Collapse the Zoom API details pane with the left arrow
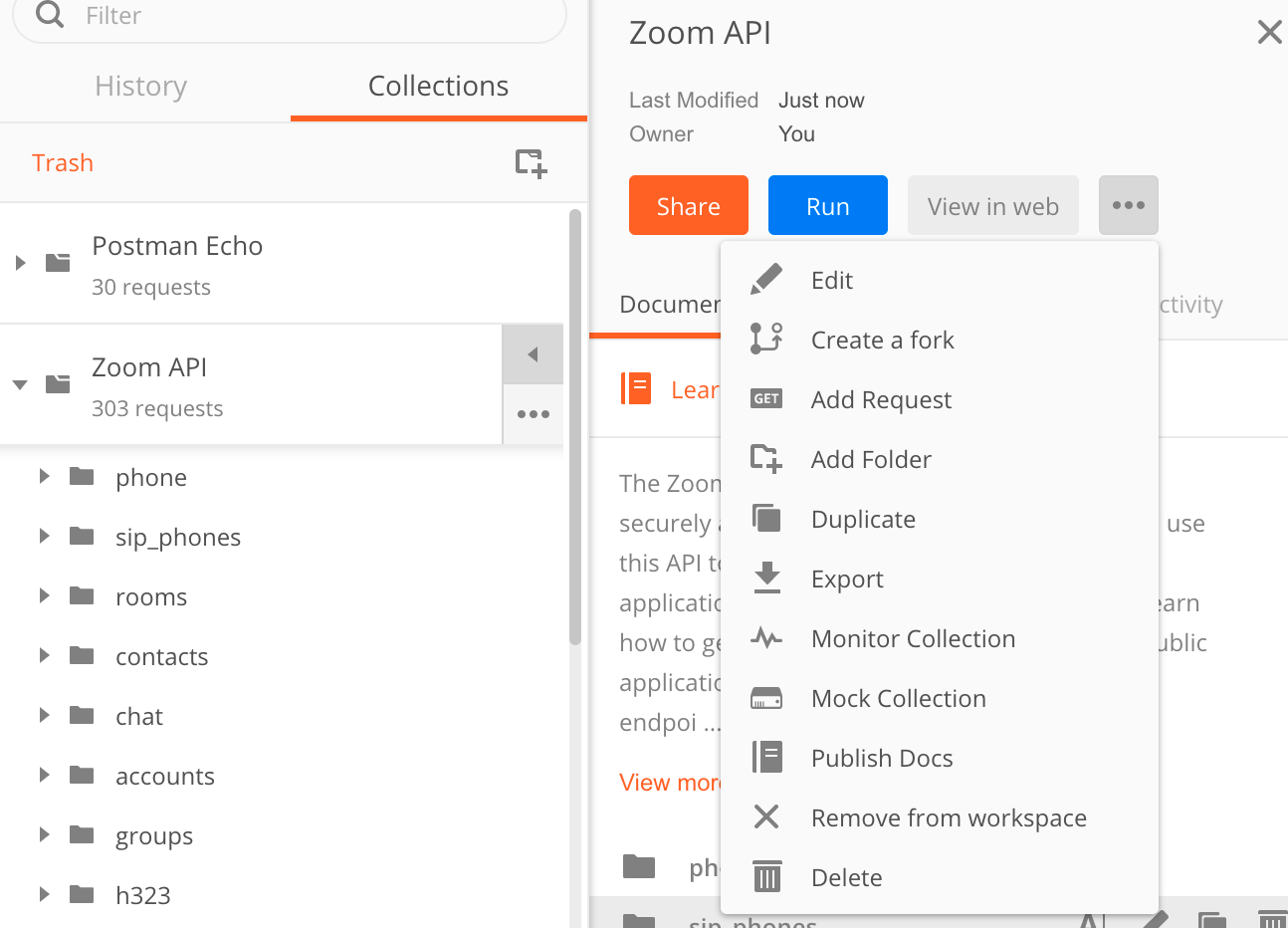Screen dimensions: 1288x928 [534, 354]
